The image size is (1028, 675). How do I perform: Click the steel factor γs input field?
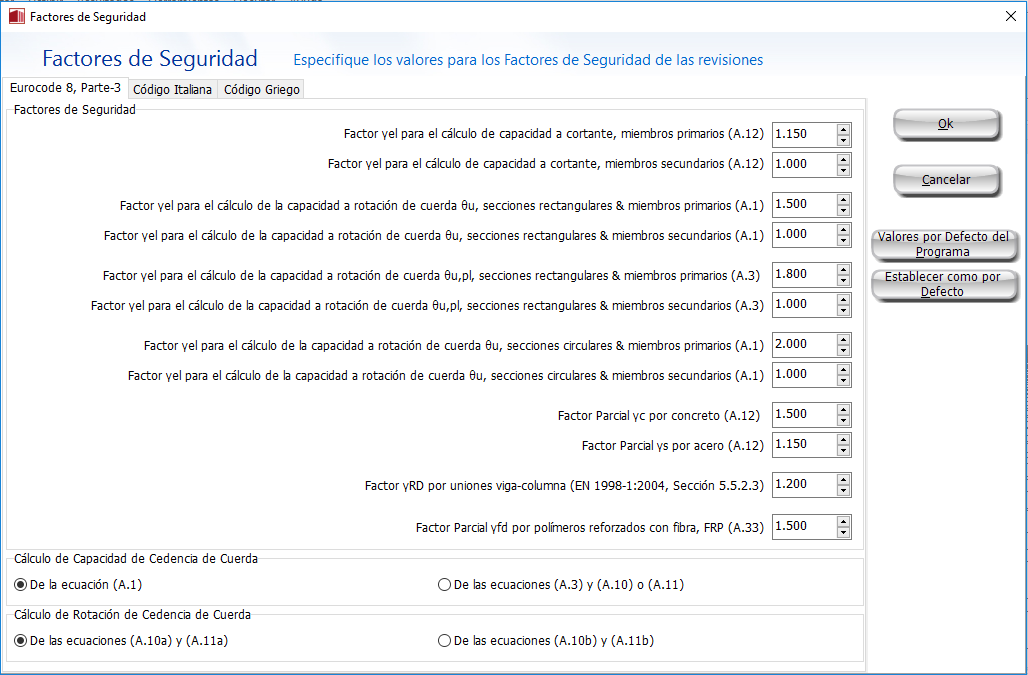803,445
